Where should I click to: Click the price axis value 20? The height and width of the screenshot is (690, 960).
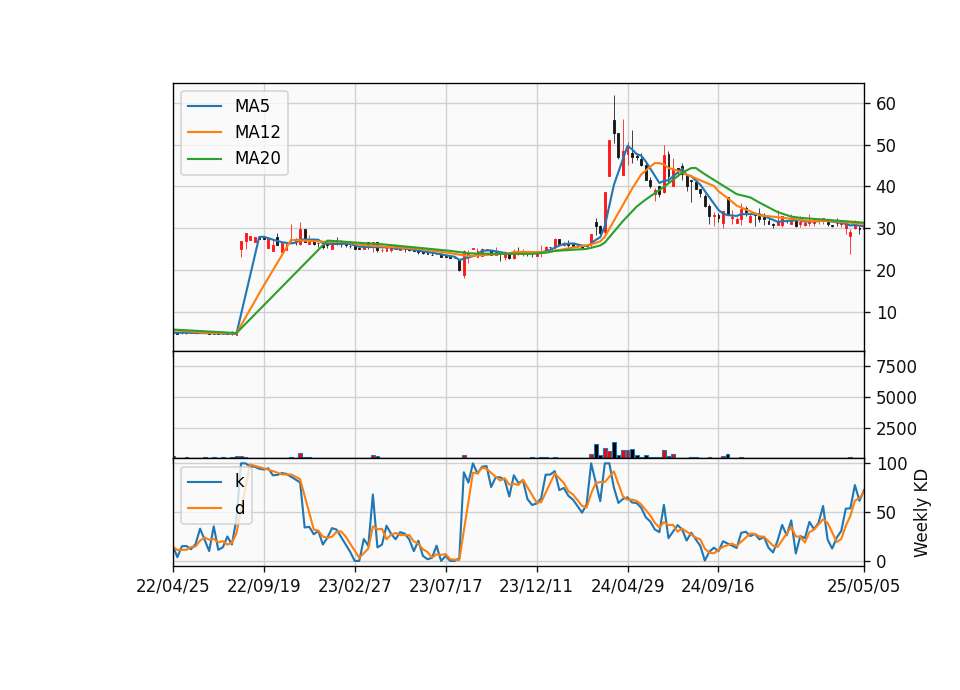point(886,271)
